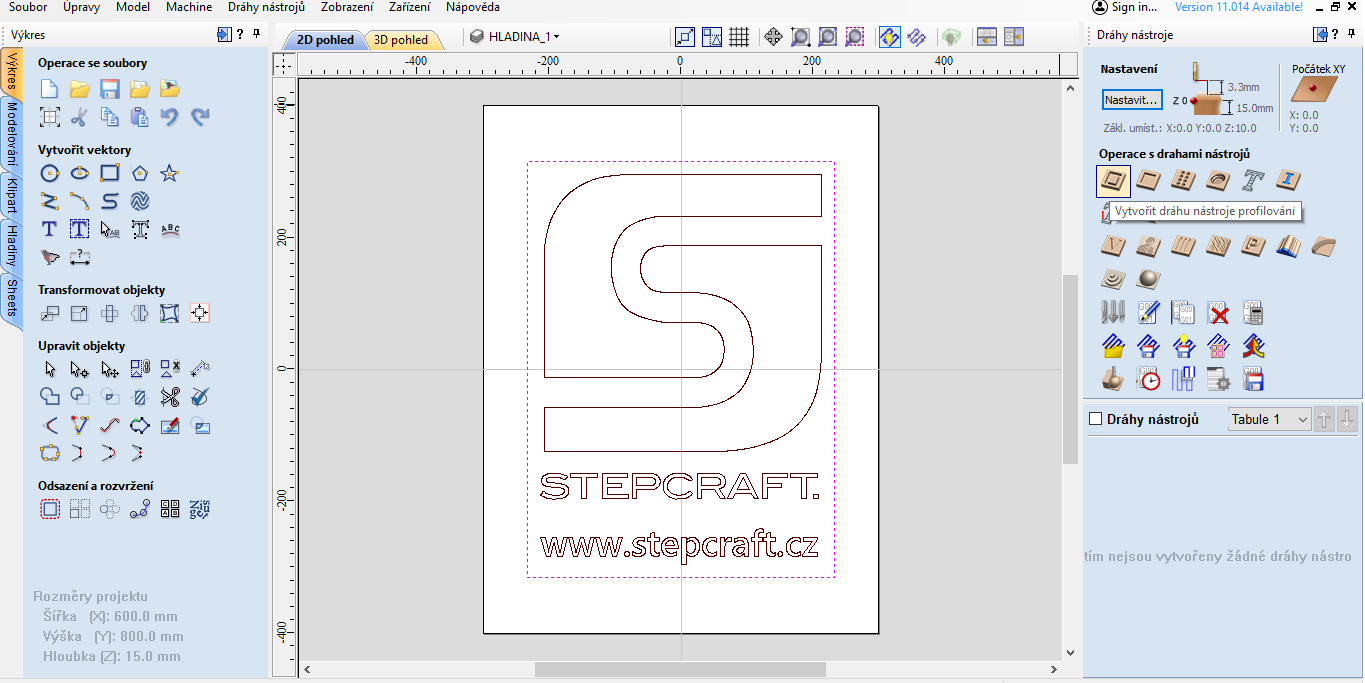Create a V-carve toolpath icon
Image resolution: width=1365 pixels, height=683 pixels.
(1113, 245)
